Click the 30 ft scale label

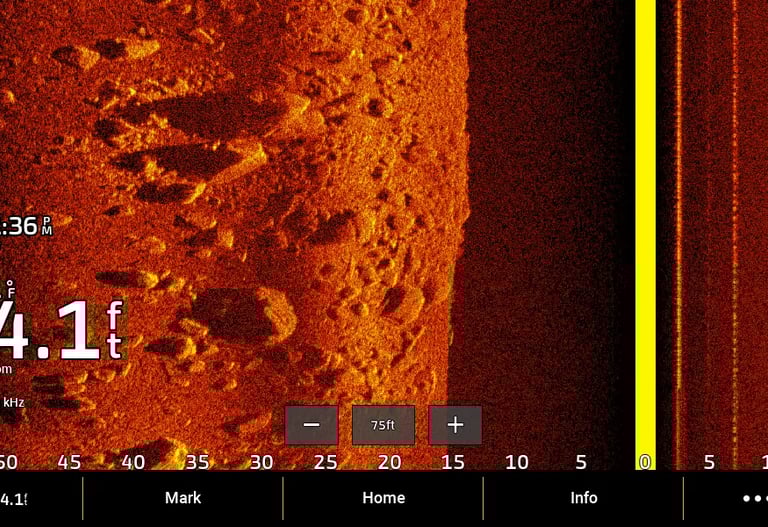pyautogui.click(x=262, y=462)
